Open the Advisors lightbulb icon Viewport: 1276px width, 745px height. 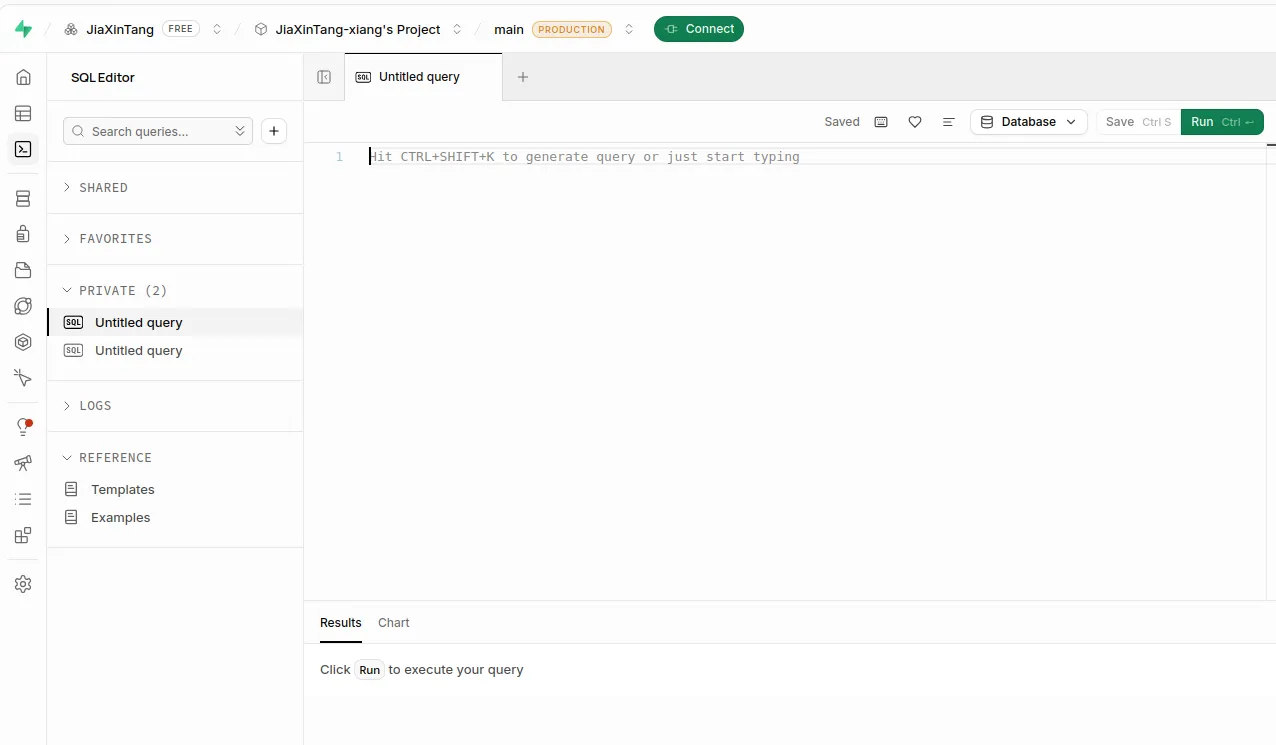[x=23, y=427]
